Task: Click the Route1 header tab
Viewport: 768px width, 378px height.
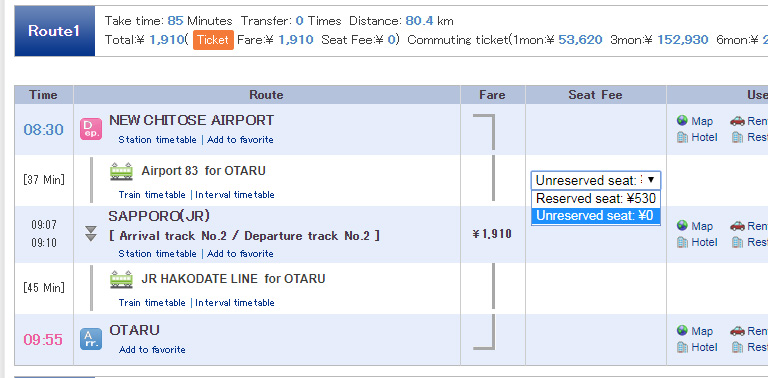Action: point(54,31)
